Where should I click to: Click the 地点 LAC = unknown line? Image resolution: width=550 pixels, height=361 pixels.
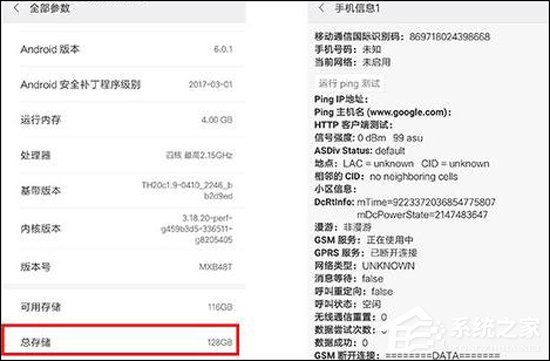tap(402, 163)
